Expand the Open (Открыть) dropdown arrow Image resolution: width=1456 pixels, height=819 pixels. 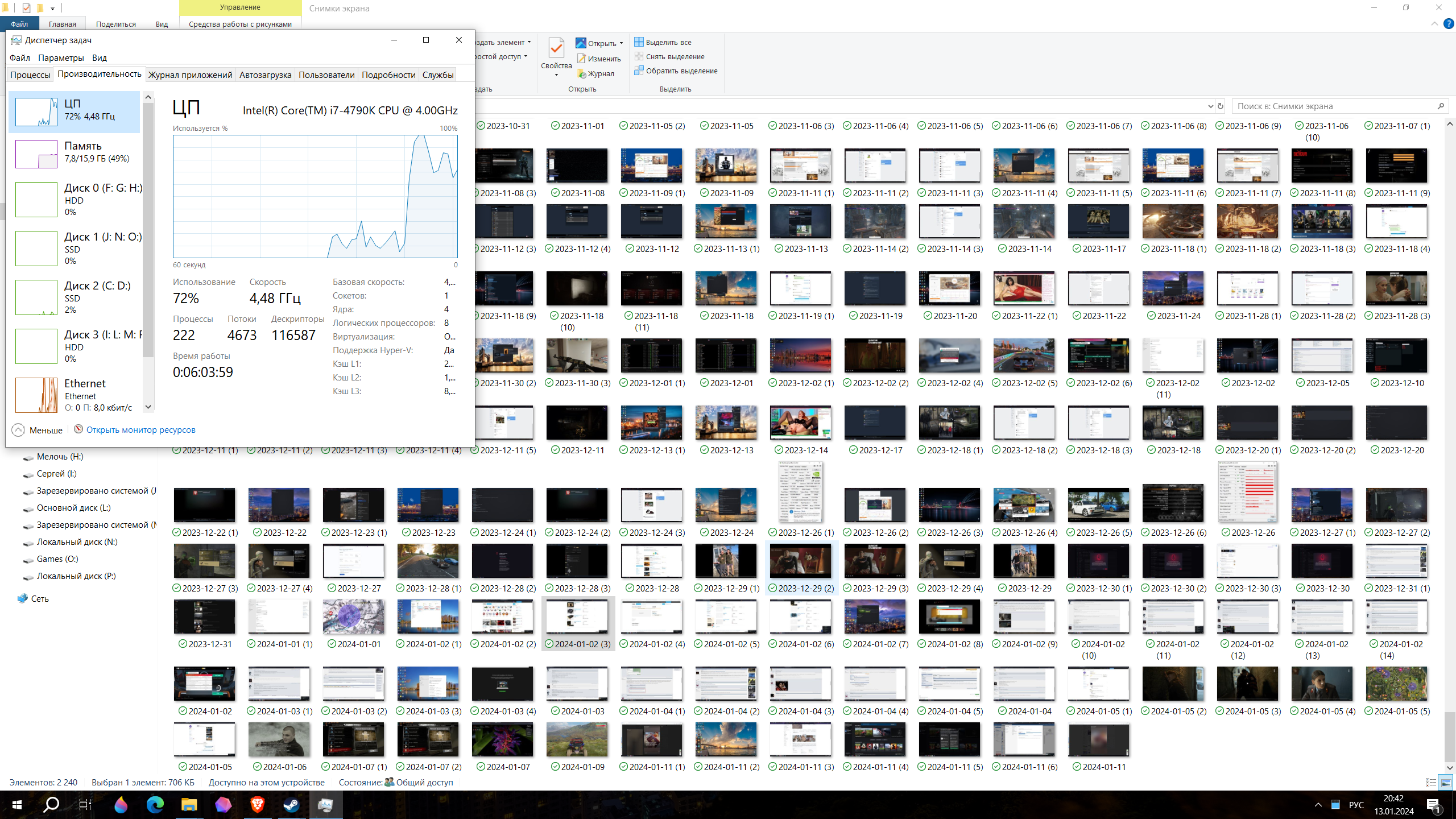click(621, 43)
